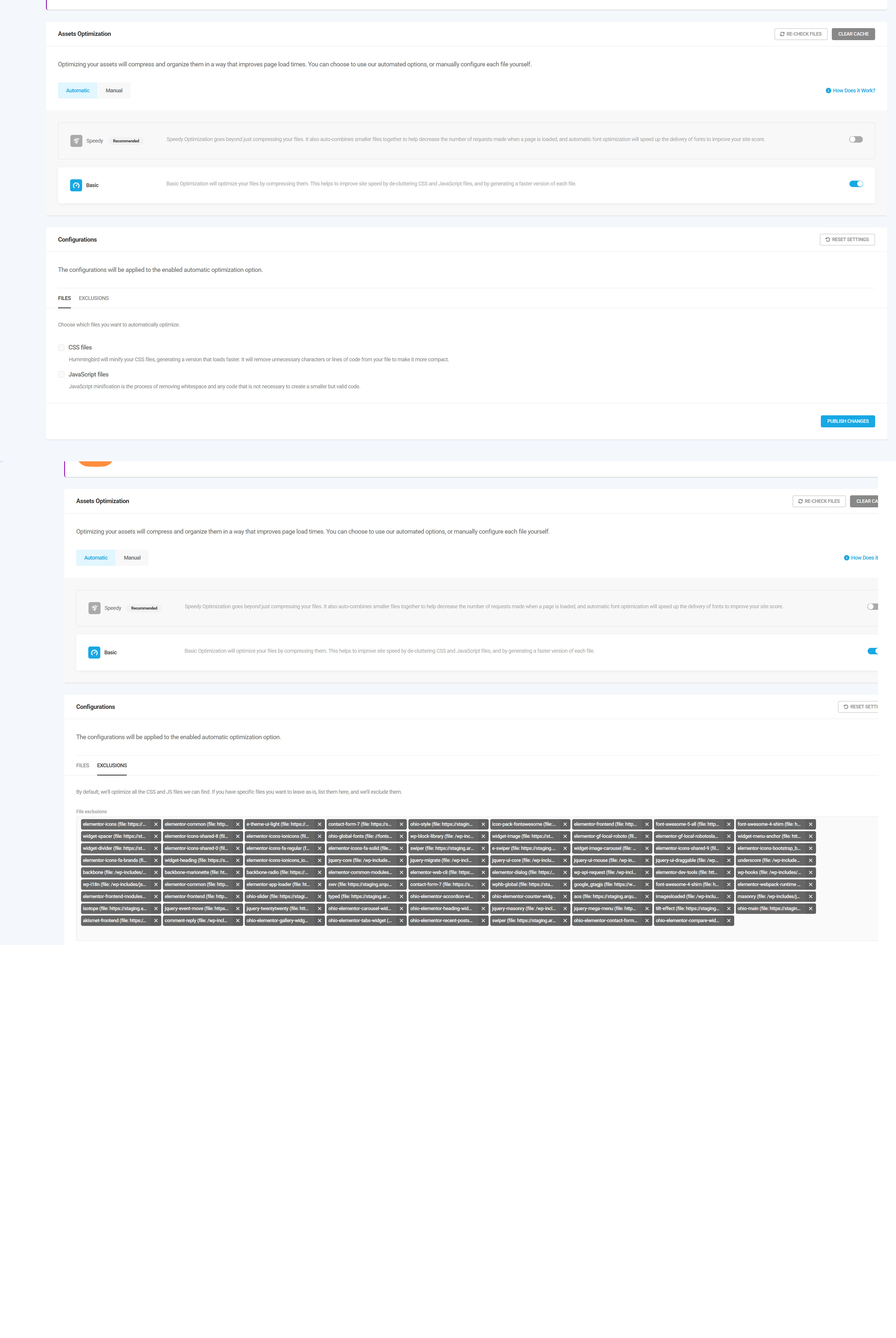Click the ohio-elementor-gallery-widget tag text
The height and width of the screenshot is (1338, 896).
click(x=277, y=920)
